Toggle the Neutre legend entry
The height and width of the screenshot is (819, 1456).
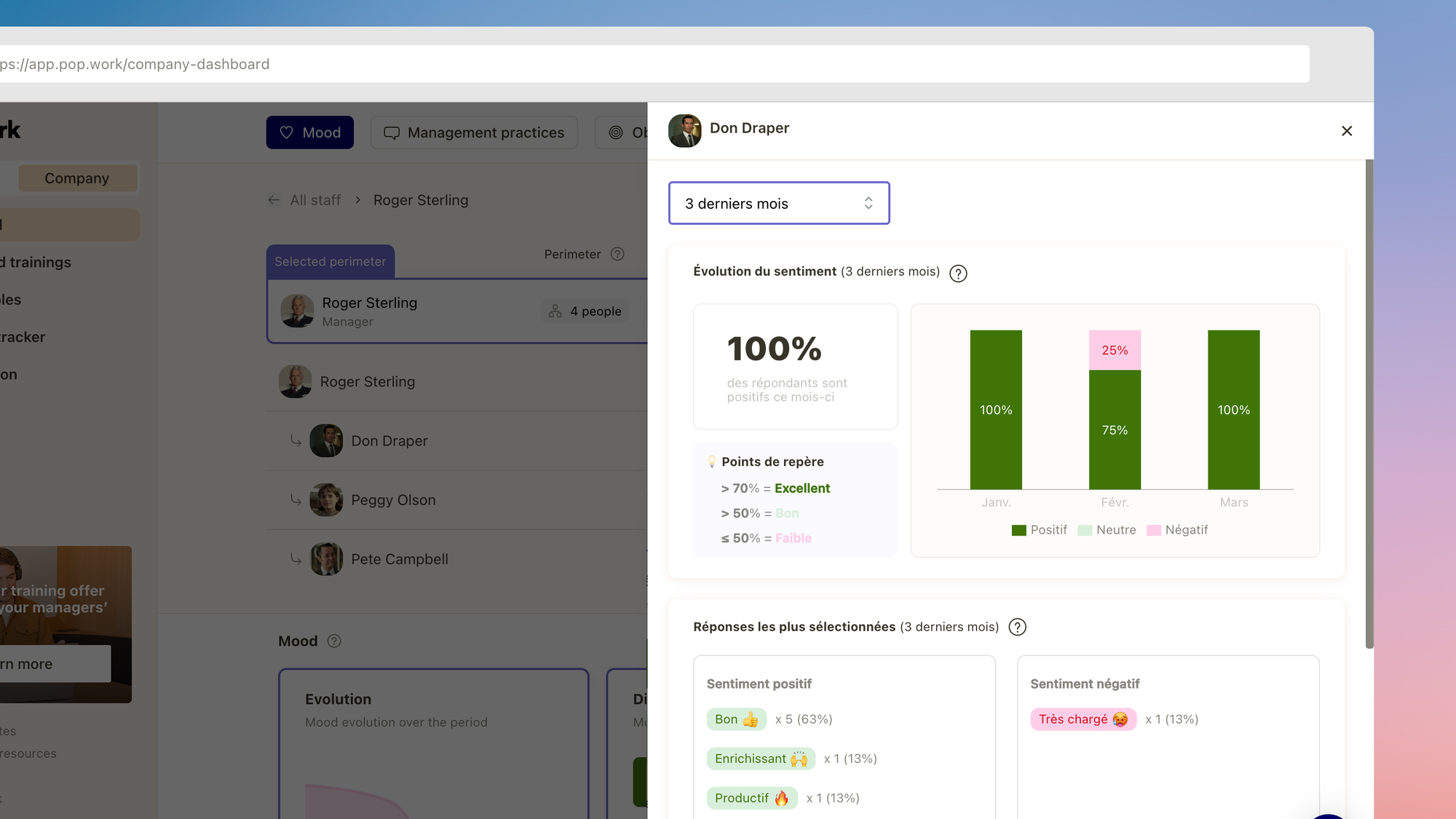(x=1107, y=530)
